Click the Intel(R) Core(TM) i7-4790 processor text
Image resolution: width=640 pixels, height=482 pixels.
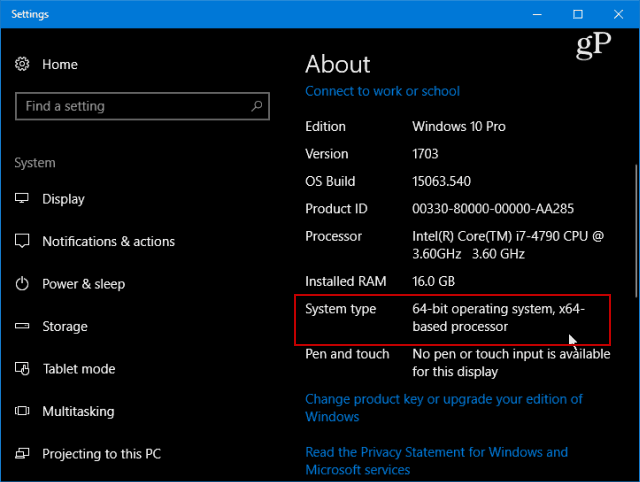[508, 245]
